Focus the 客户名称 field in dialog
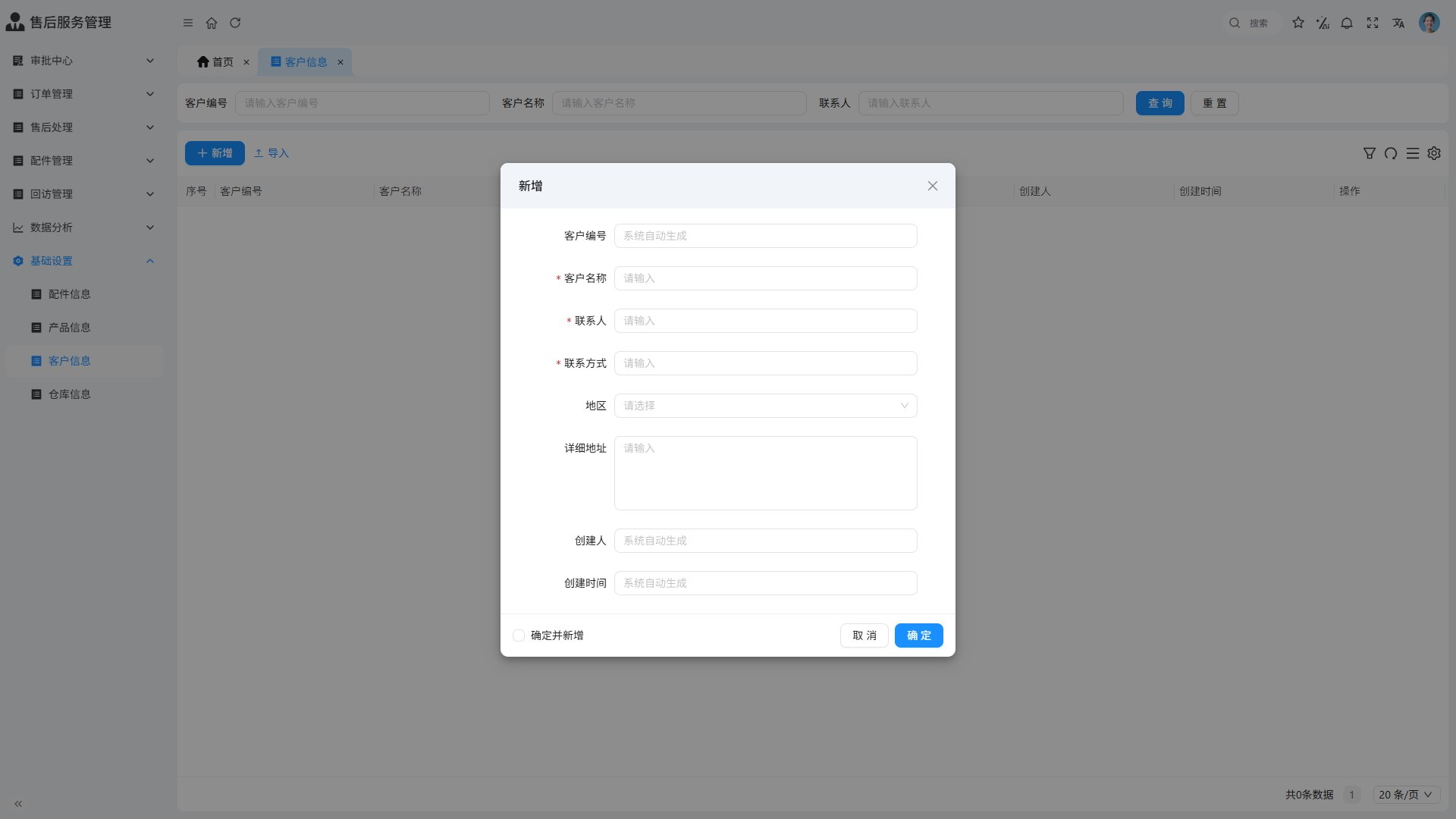1456x819 pixels. pos(766,278)
